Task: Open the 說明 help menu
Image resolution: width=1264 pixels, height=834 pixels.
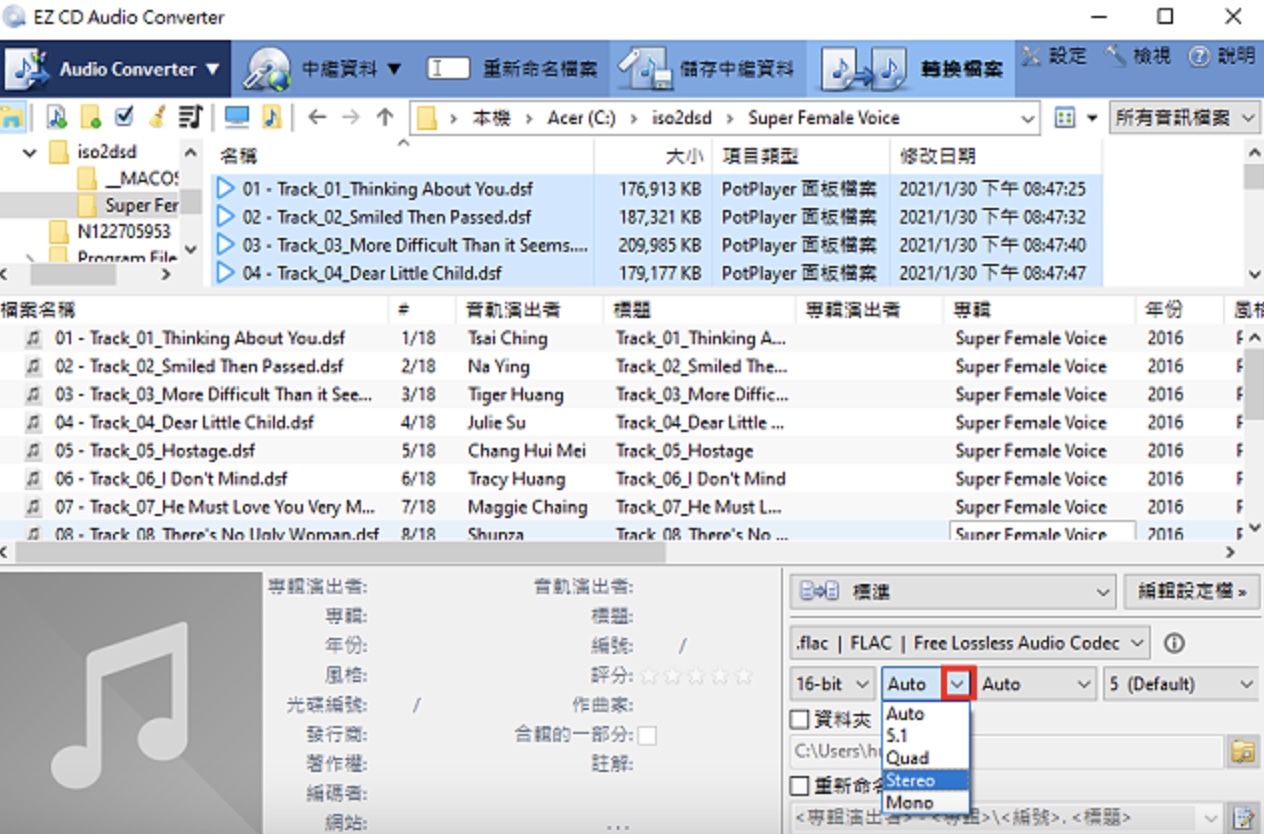Action: coord(1222,56)
